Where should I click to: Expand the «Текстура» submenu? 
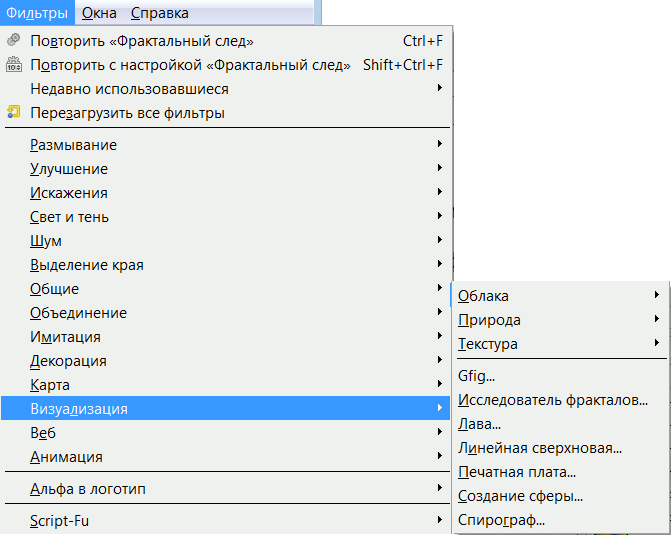coord(488,344)
